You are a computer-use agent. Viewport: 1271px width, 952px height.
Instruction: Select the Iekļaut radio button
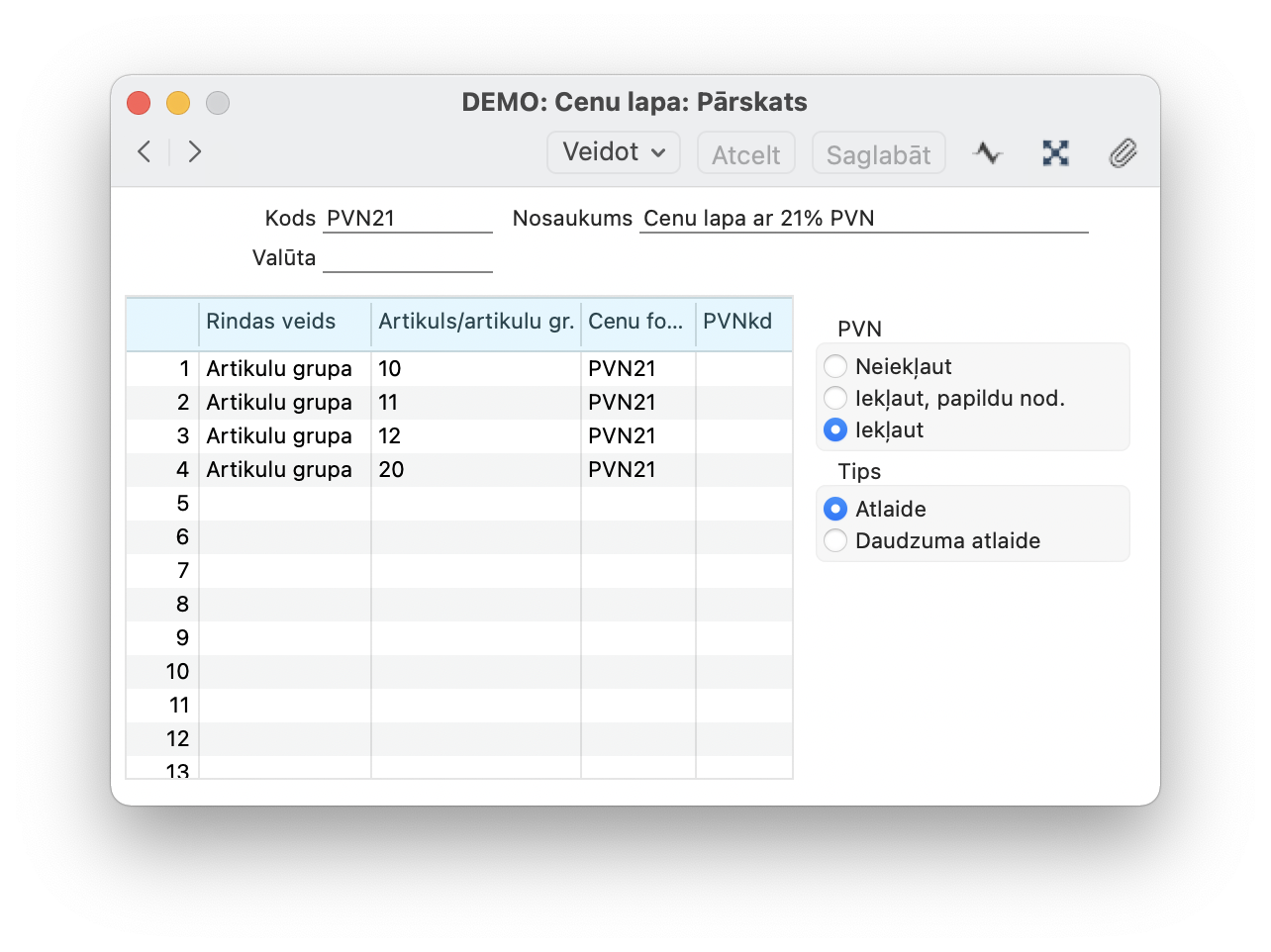point(836,429)
